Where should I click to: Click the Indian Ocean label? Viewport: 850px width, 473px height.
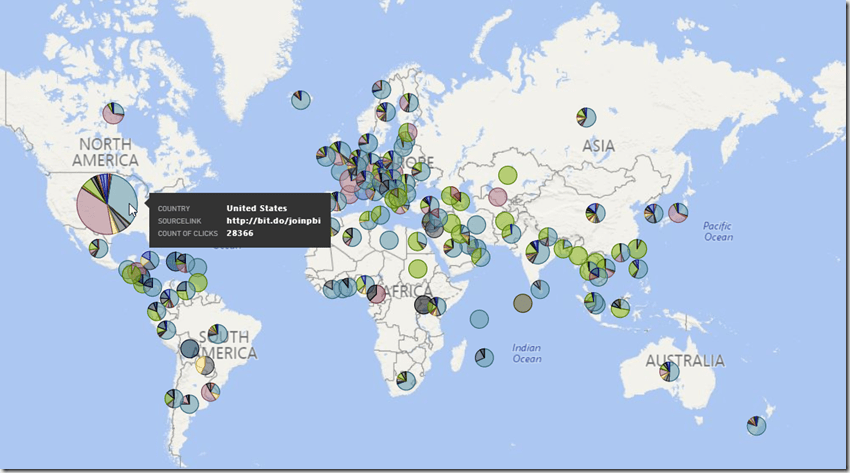pyautogui.click(x=526, y=353)
